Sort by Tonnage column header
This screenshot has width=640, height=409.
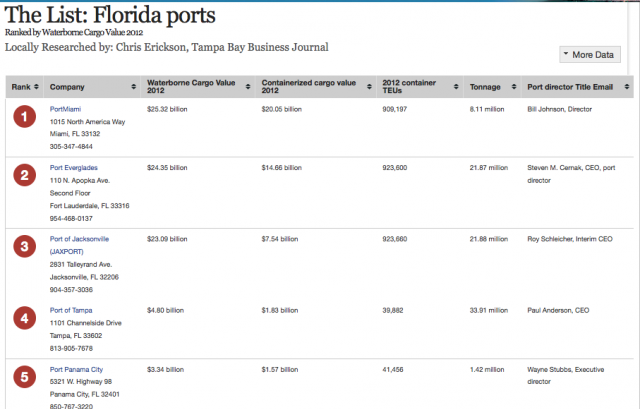click(x=489, y=87)
